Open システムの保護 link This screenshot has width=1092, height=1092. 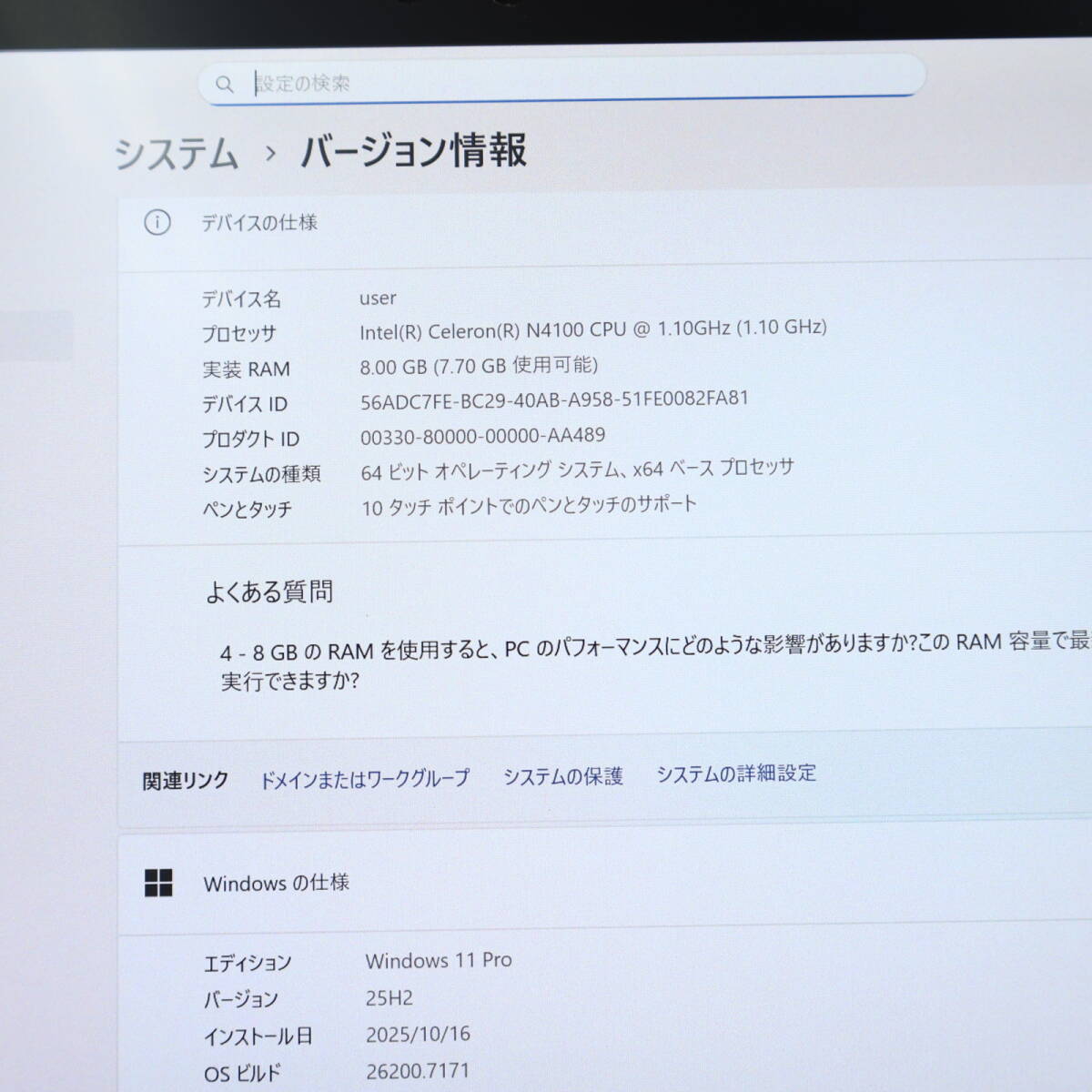pyautogui.click(x=563, y=776)
